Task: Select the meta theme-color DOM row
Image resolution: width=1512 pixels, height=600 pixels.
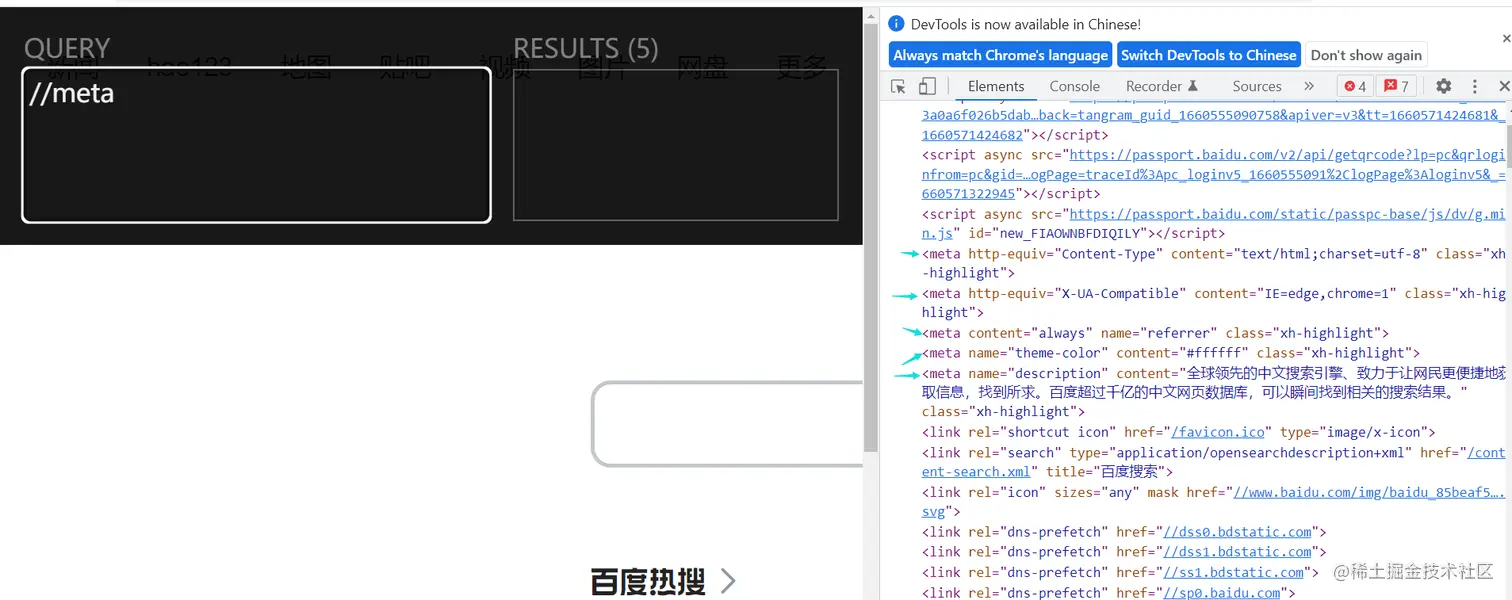Action: pos(1170,353)
